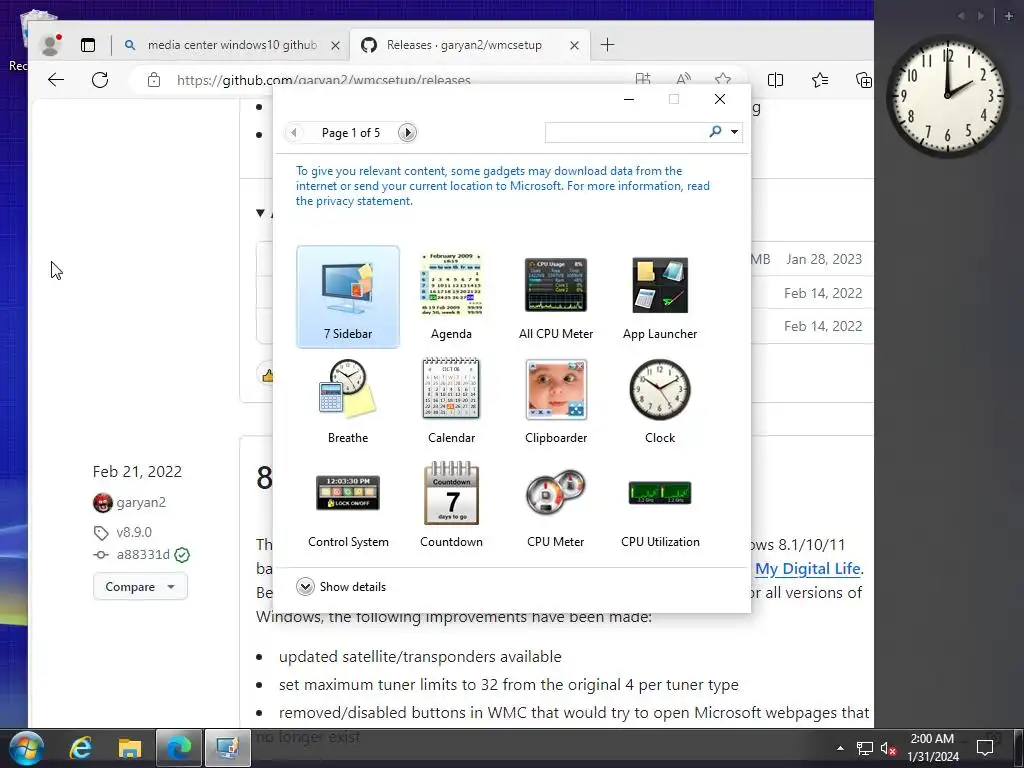This screenshot has width=1024, height=768.
Task: Open Internet Explorer from taskbar
Action: click(x=80, y=748)
